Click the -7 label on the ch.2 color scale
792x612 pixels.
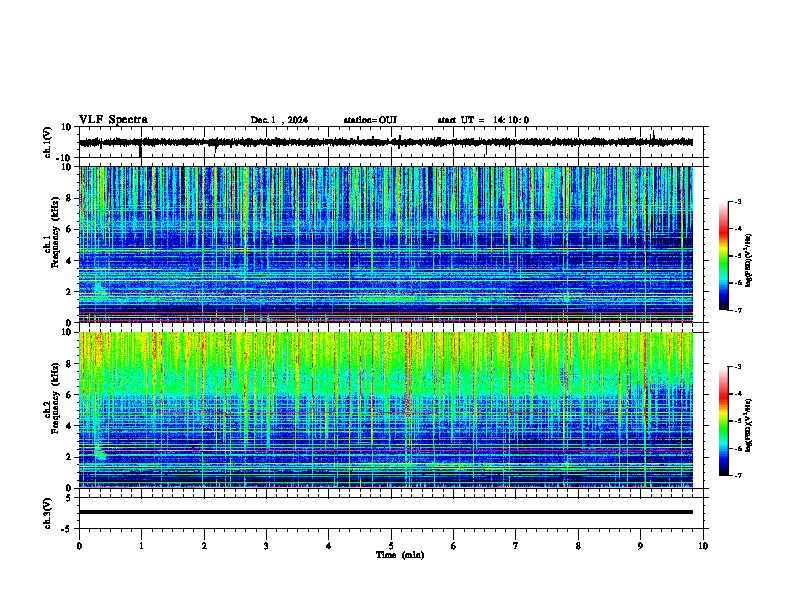coord(738,475)
